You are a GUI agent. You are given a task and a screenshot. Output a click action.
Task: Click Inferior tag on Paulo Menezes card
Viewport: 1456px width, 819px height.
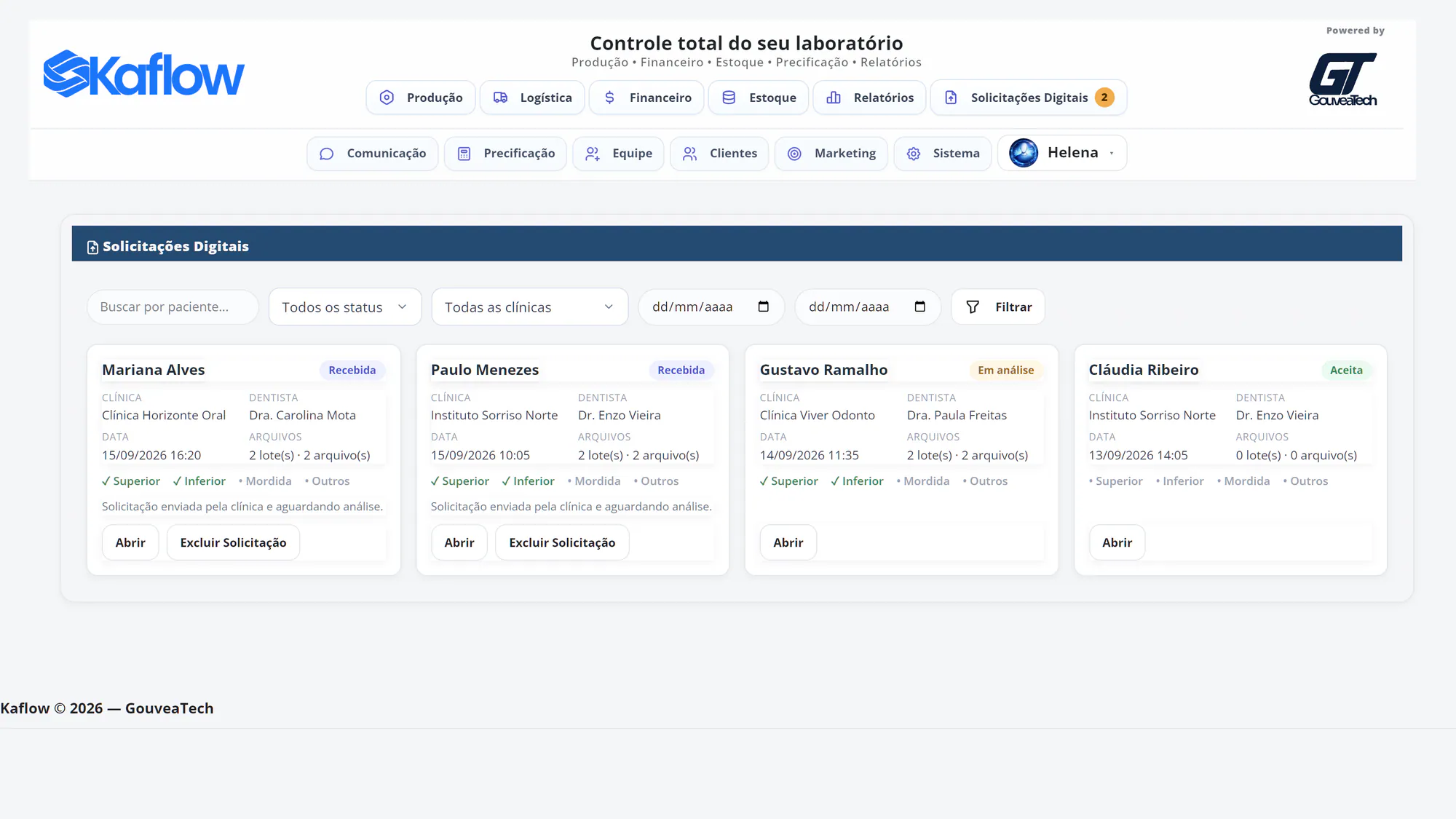528,481
